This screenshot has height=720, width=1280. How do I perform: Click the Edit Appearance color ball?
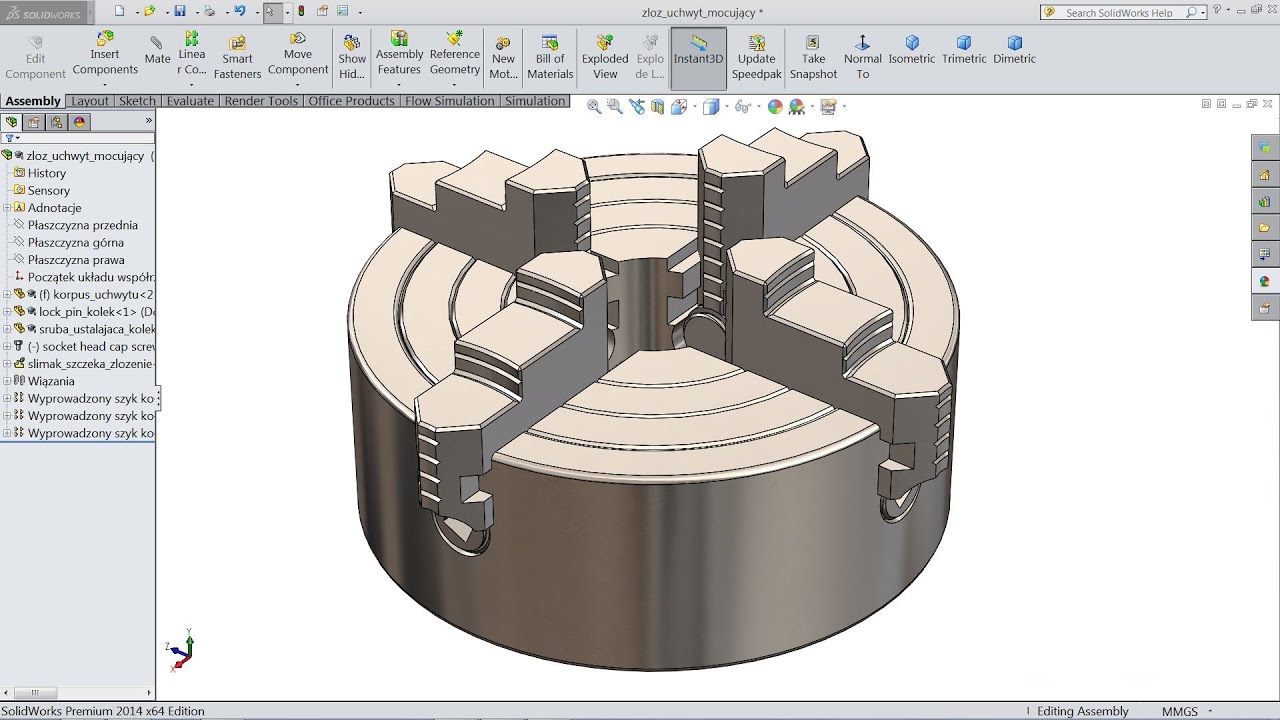774,106
